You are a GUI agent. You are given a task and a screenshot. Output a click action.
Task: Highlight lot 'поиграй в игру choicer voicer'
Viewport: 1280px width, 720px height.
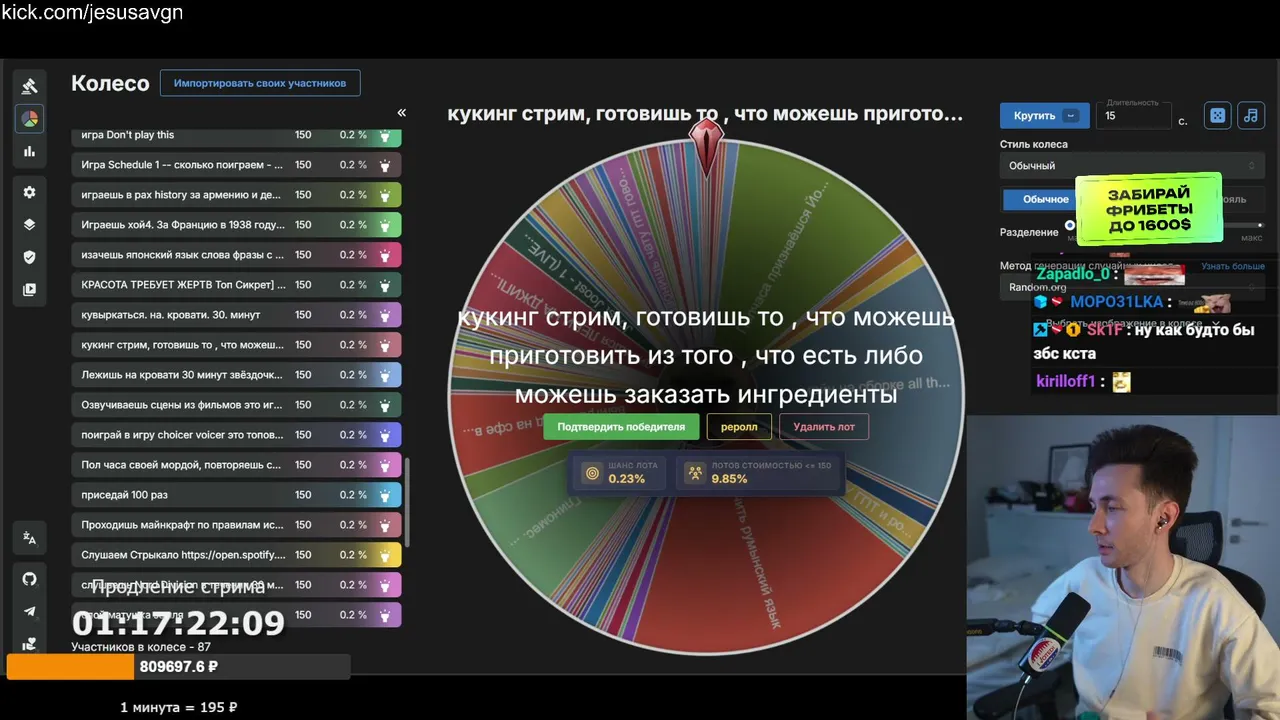click(x=385, y=435)
